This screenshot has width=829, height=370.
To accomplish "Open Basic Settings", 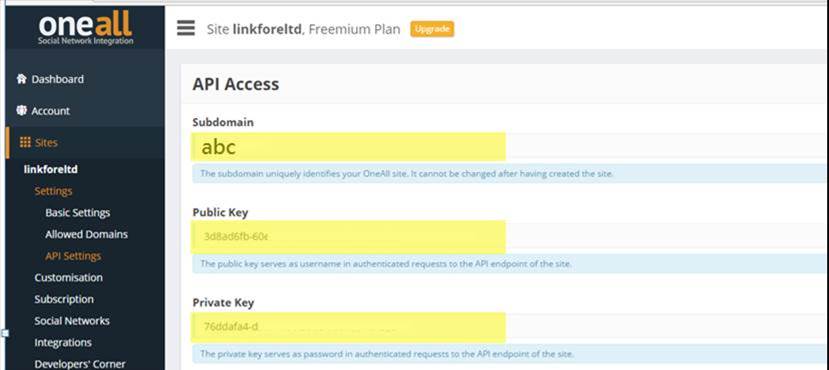I will (78, 212).
